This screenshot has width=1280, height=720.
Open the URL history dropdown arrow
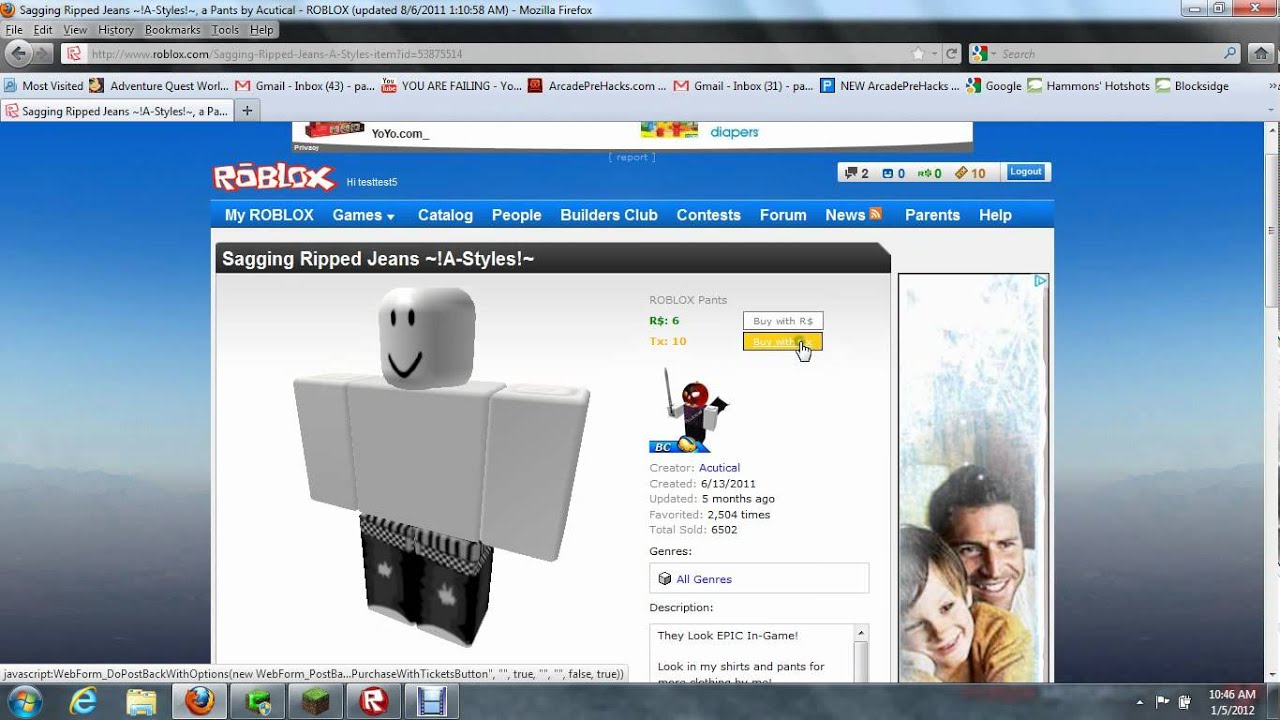pos(935,54)
